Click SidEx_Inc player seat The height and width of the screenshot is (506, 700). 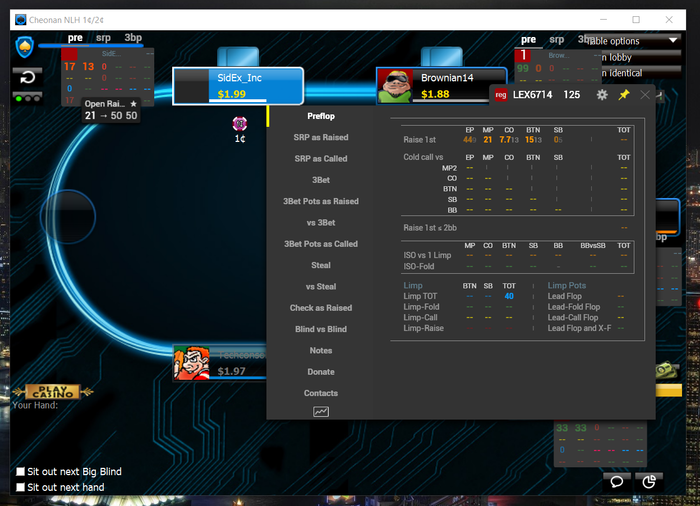coord(238,86)
